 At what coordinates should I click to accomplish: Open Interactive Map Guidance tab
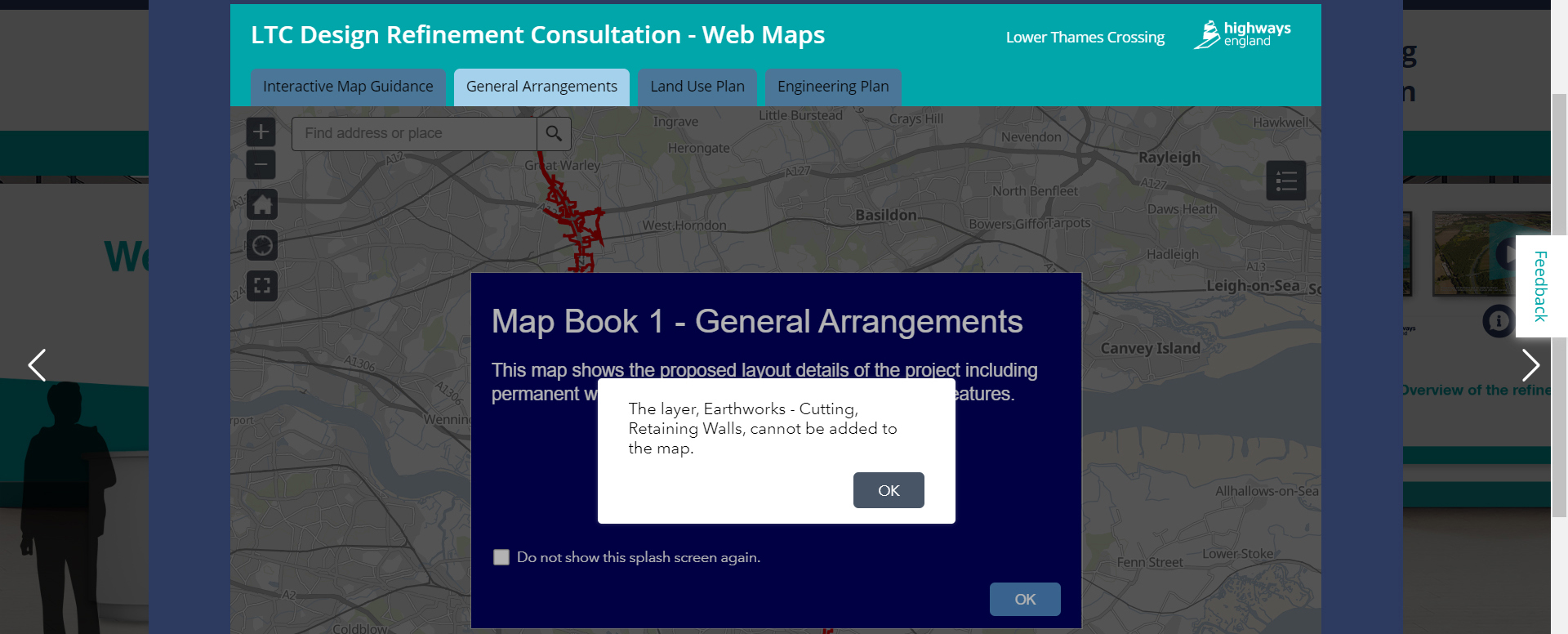(x=348, y=87)
